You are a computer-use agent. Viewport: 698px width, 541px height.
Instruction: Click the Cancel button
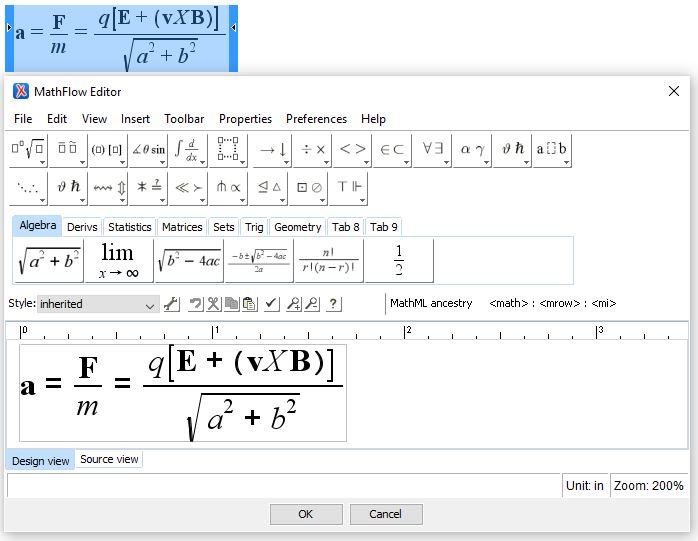tap(386, 514)
